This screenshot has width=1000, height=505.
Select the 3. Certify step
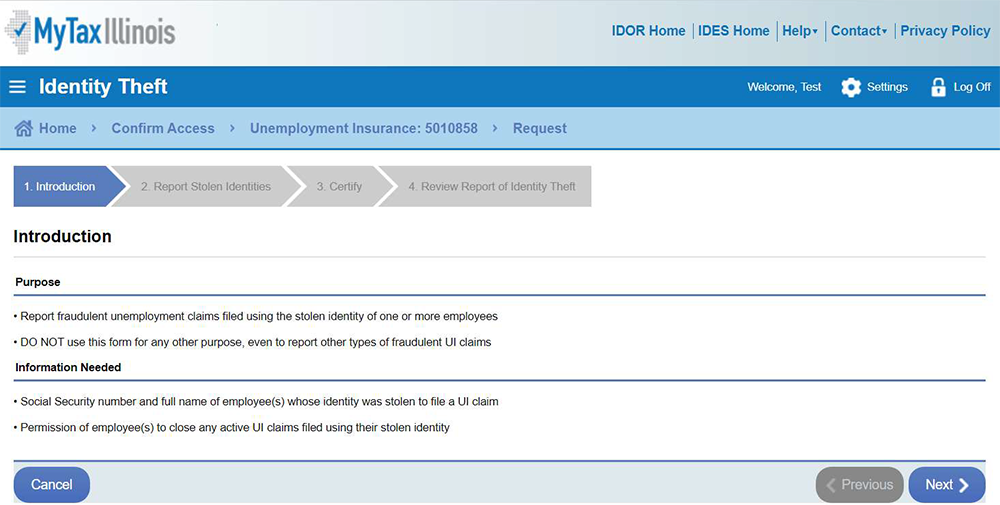pos(339,186)
